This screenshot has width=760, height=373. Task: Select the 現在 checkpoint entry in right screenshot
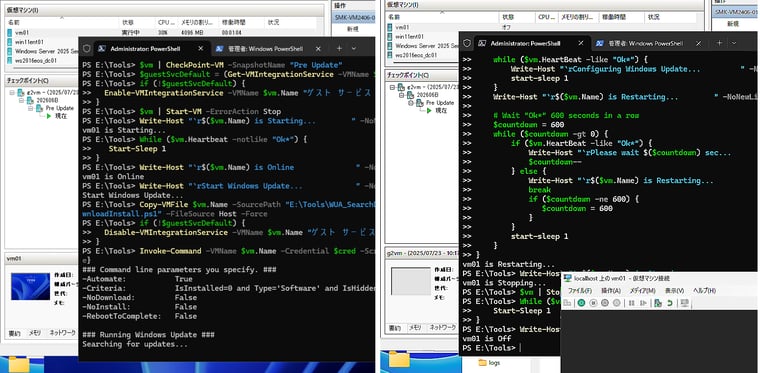coord(441,110)
